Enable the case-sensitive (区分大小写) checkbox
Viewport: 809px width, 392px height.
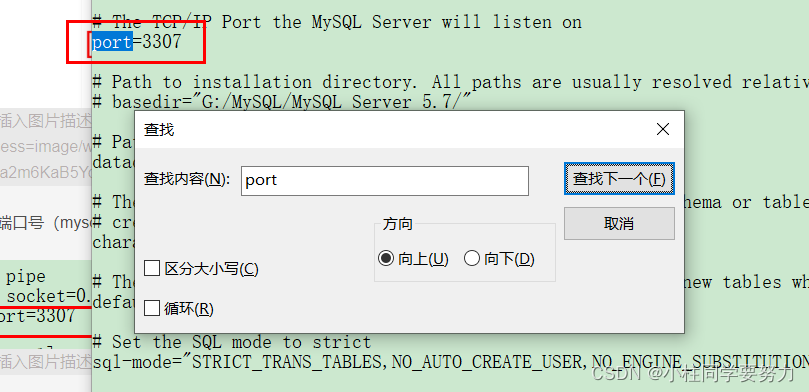tap(152, 269)
